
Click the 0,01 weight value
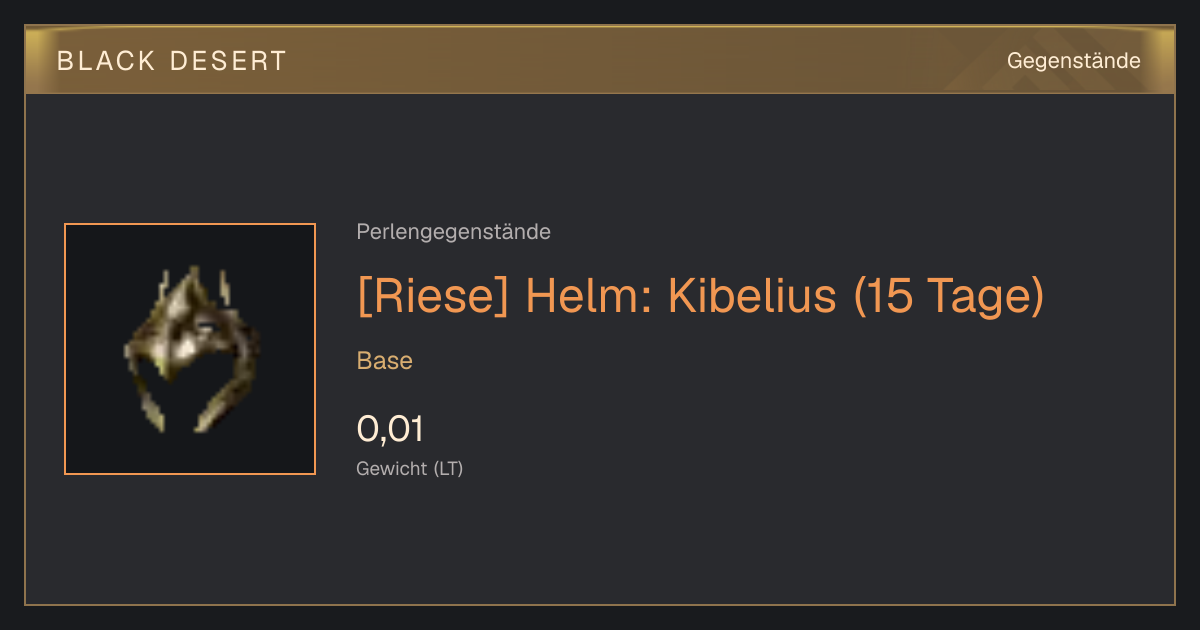point(390,429)
